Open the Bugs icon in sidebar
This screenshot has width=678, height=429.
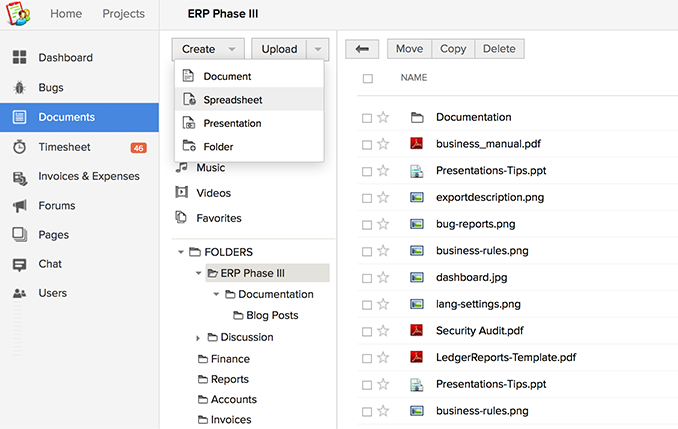19,88
